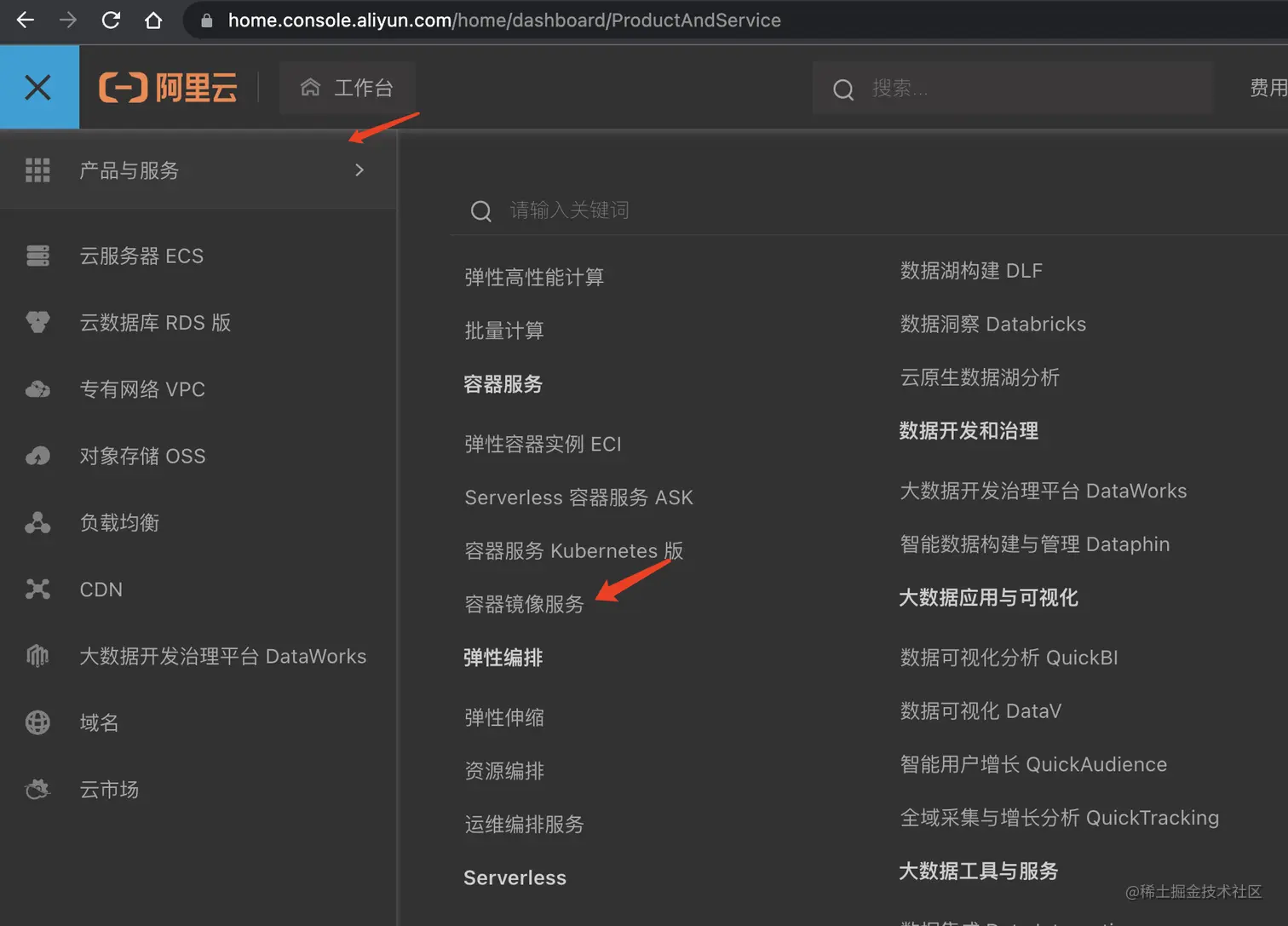Open 数据可视化分析 QuickBI link
1288x926 pixels.
click(1009, 658)
